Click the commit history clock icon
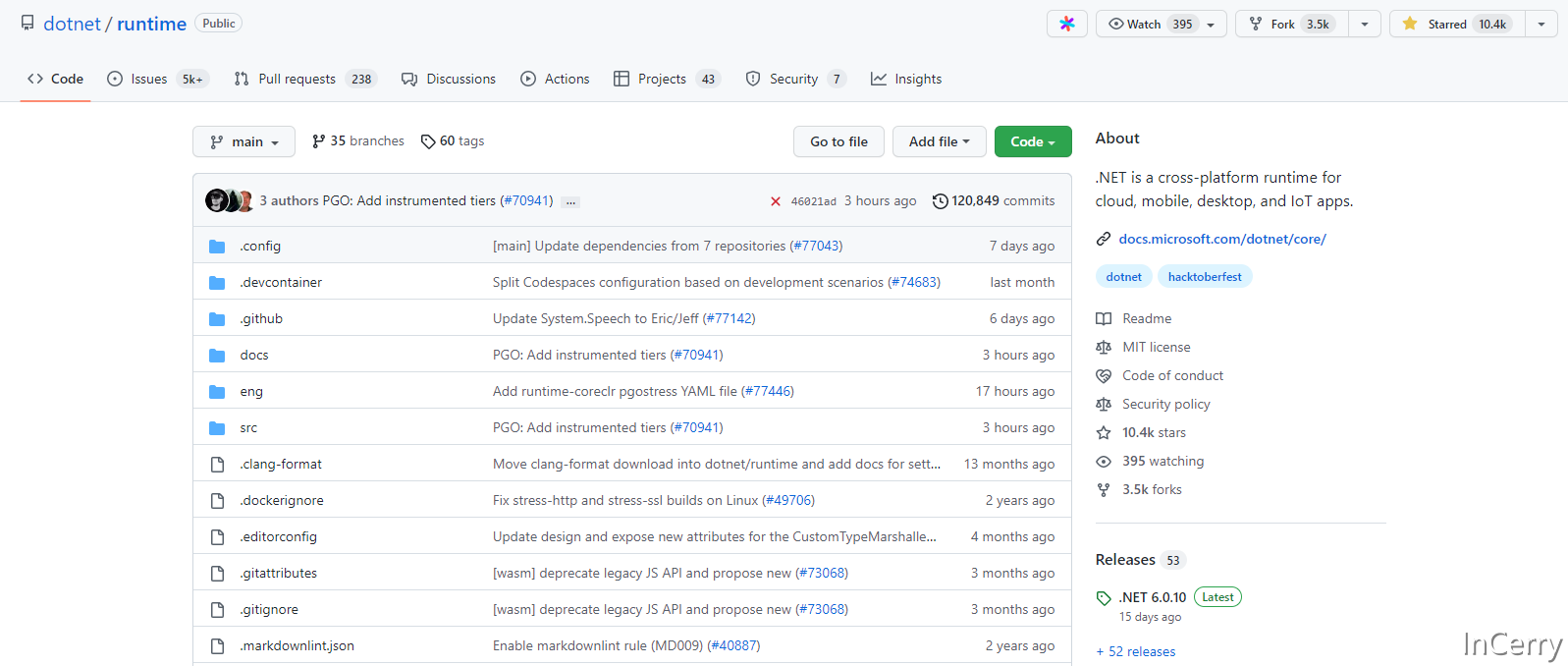The height and width of the screenshot is (666, 1568). coord(940,201)
